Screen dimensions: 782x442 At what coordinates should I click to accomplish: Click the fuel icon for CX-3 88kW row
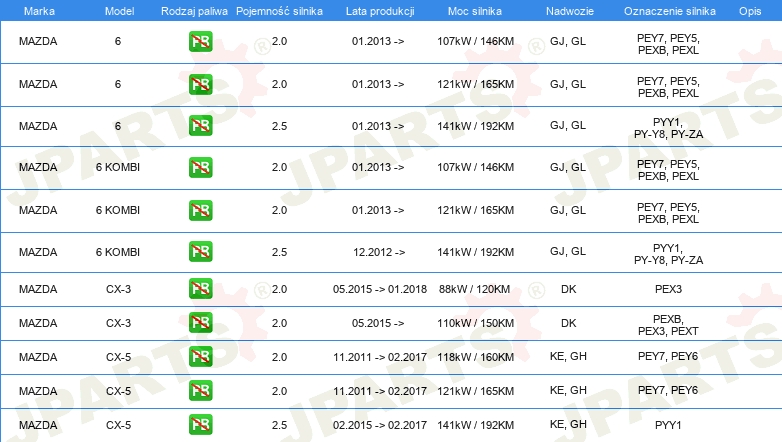200,289
